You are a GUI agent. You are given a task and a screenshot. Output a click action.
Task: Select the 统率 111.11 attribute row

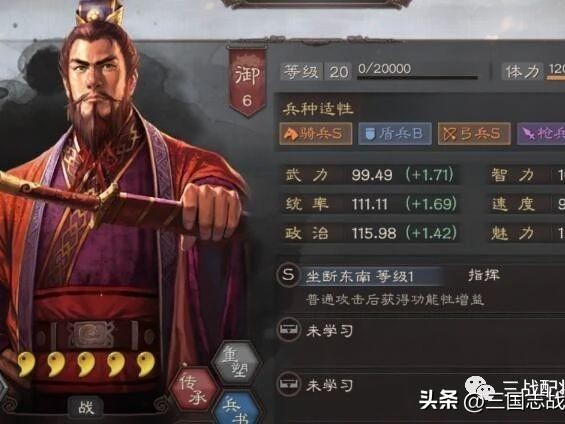[x=370, y=204]
